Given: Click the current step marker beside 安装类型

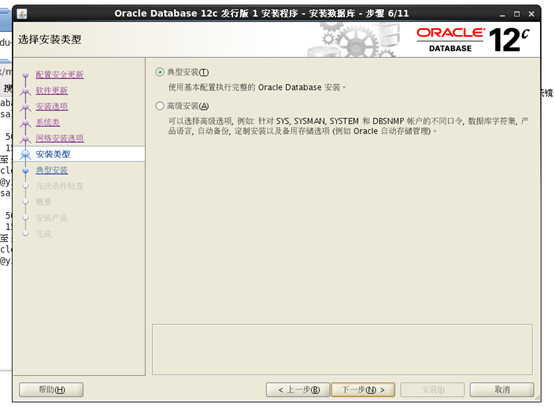Looking at the screenshot, I should [x=25, y=154].
